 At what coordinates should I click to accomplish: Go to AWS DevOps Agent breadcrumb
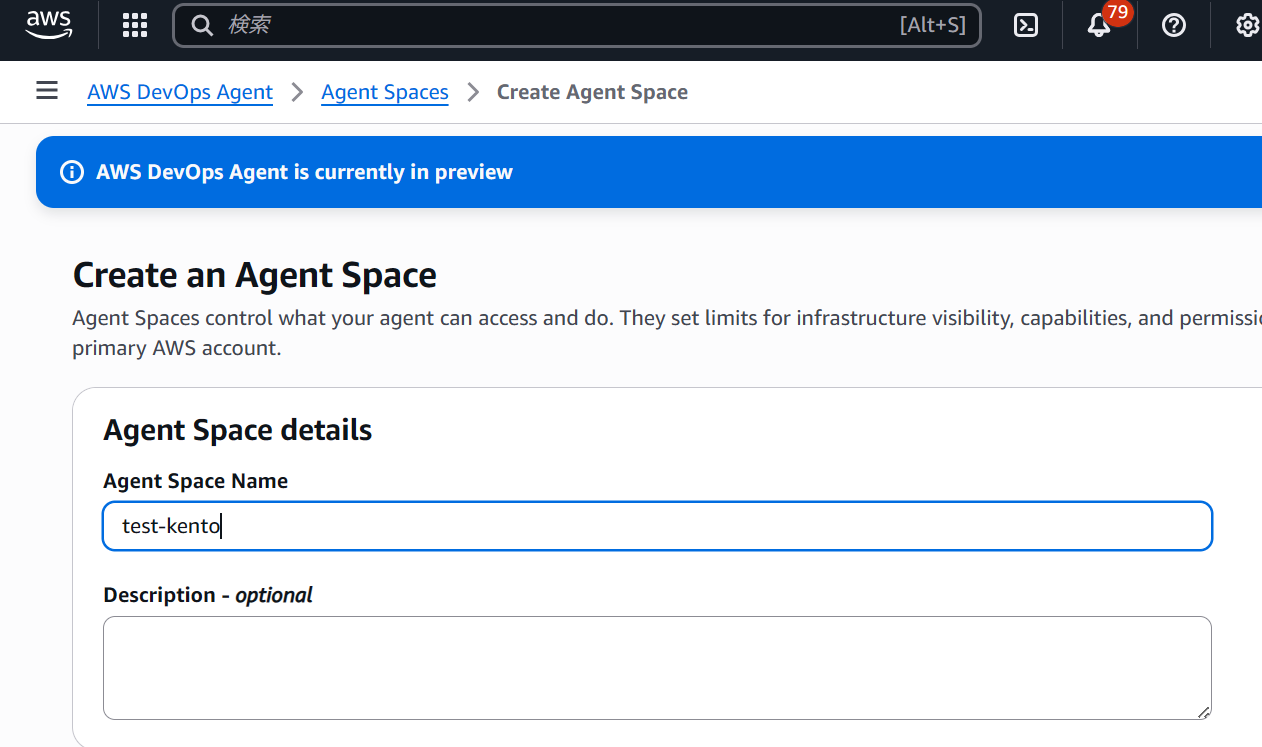pos(180,92)
